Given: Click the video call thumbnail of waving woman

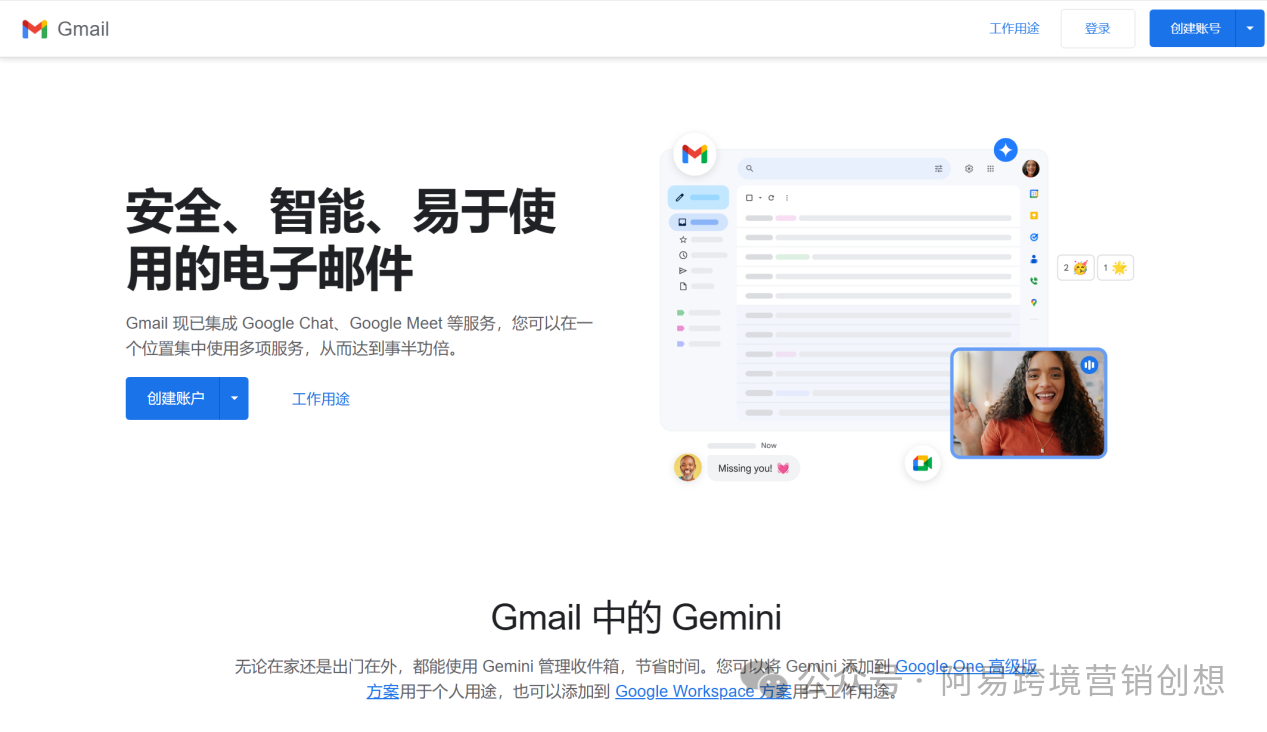Looking at the screenshot, I should pyautogui.click(x=1028, y=403).
